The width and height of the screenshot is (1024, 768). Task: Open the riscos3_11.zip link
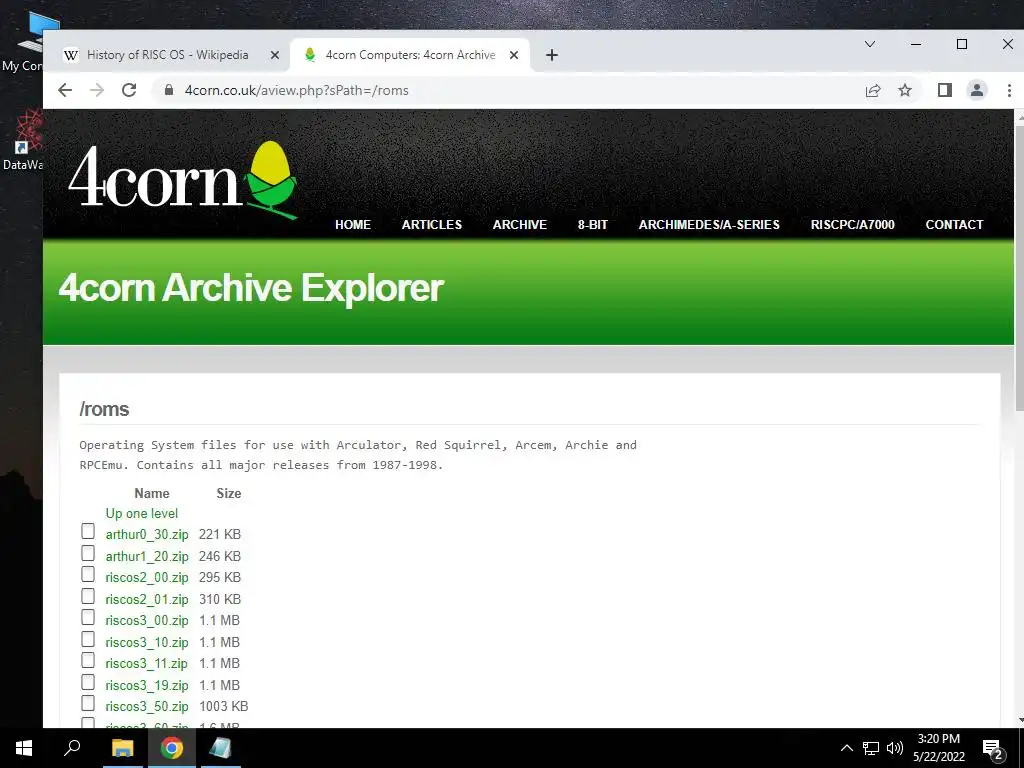click(x=146, y=664)
